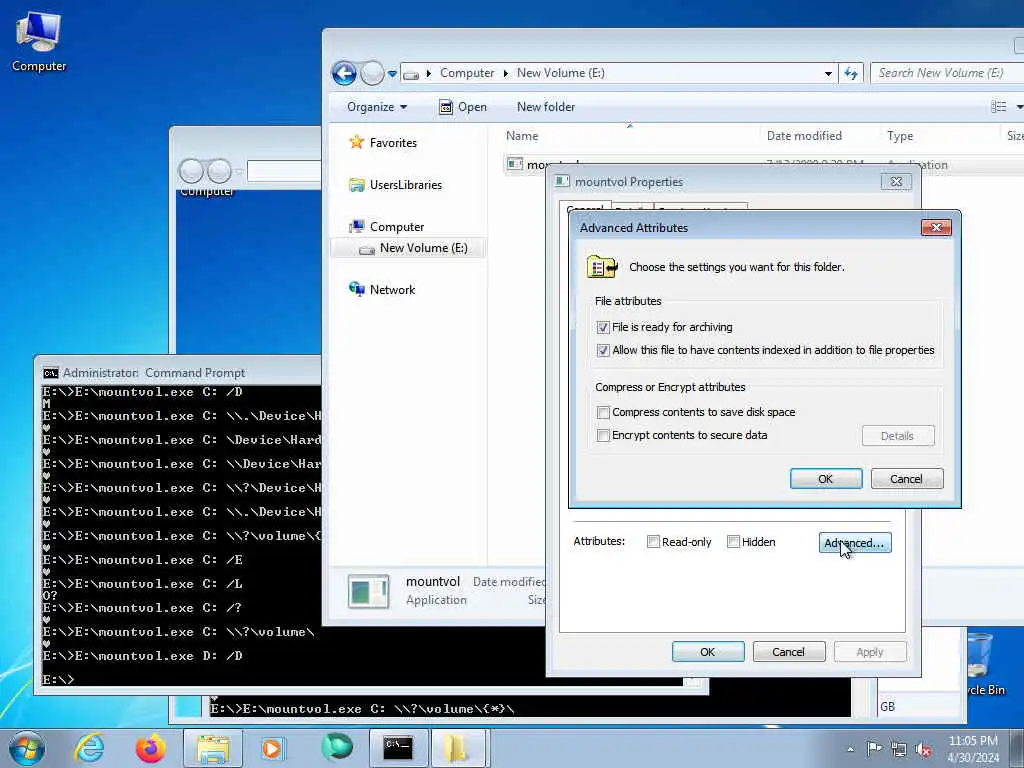Viewport: 1024px width, 768px height.
Task: Click the Forward arrow in Explorer
Action: [372, 73]
